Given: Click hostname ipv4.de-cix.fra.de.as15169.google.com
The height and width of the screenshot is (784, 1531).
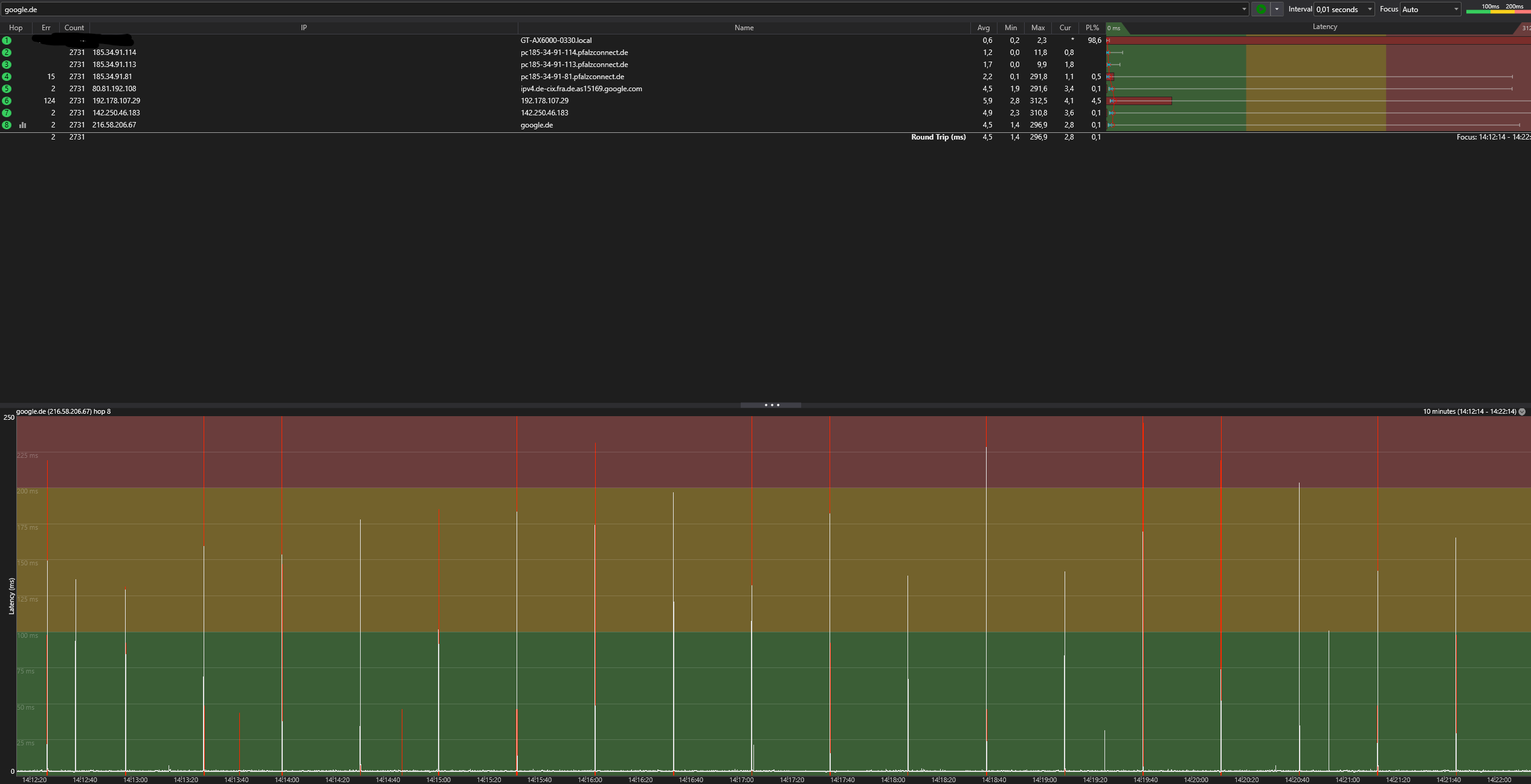Looking at the screenshot, I should (581, 89).
